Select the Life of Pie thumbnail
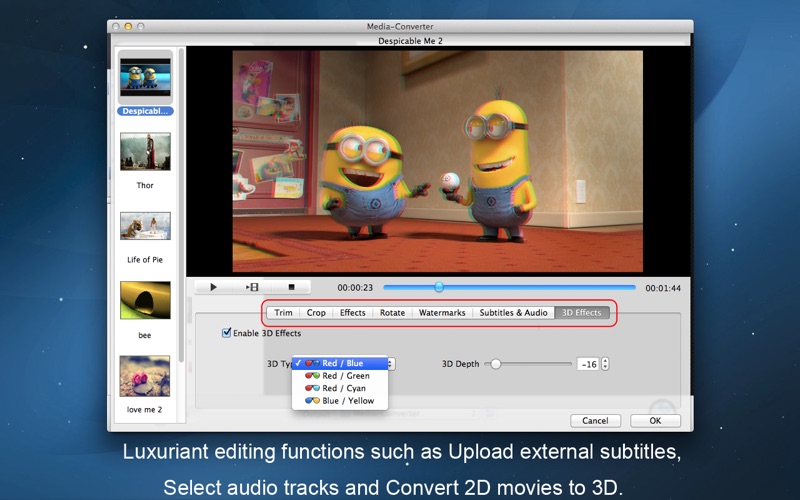 145,226
